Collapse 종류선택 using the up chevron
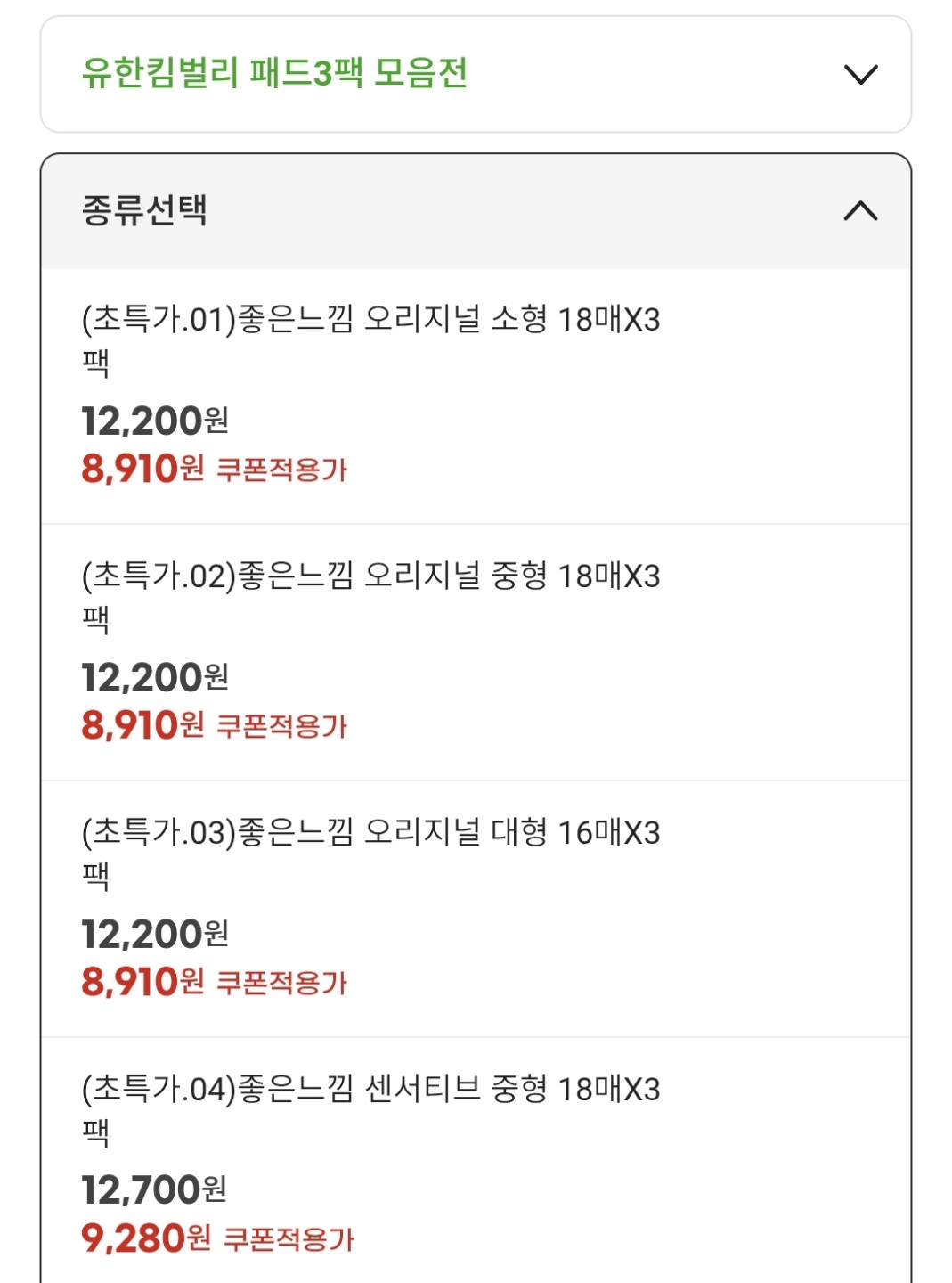The height and width of the screenshot is (1283, 952). pyautogui.click(x=860, y=211)
